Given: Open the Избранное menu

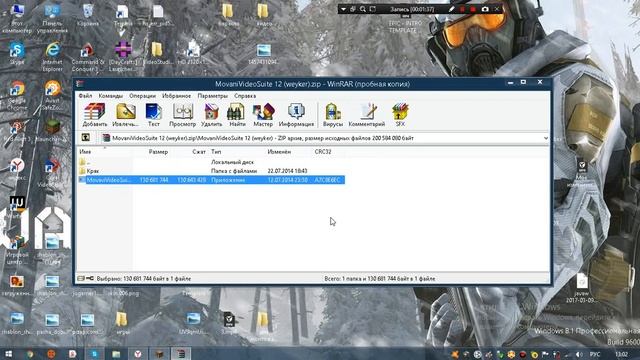Looking at the screenshot, I should click(176, 96).
